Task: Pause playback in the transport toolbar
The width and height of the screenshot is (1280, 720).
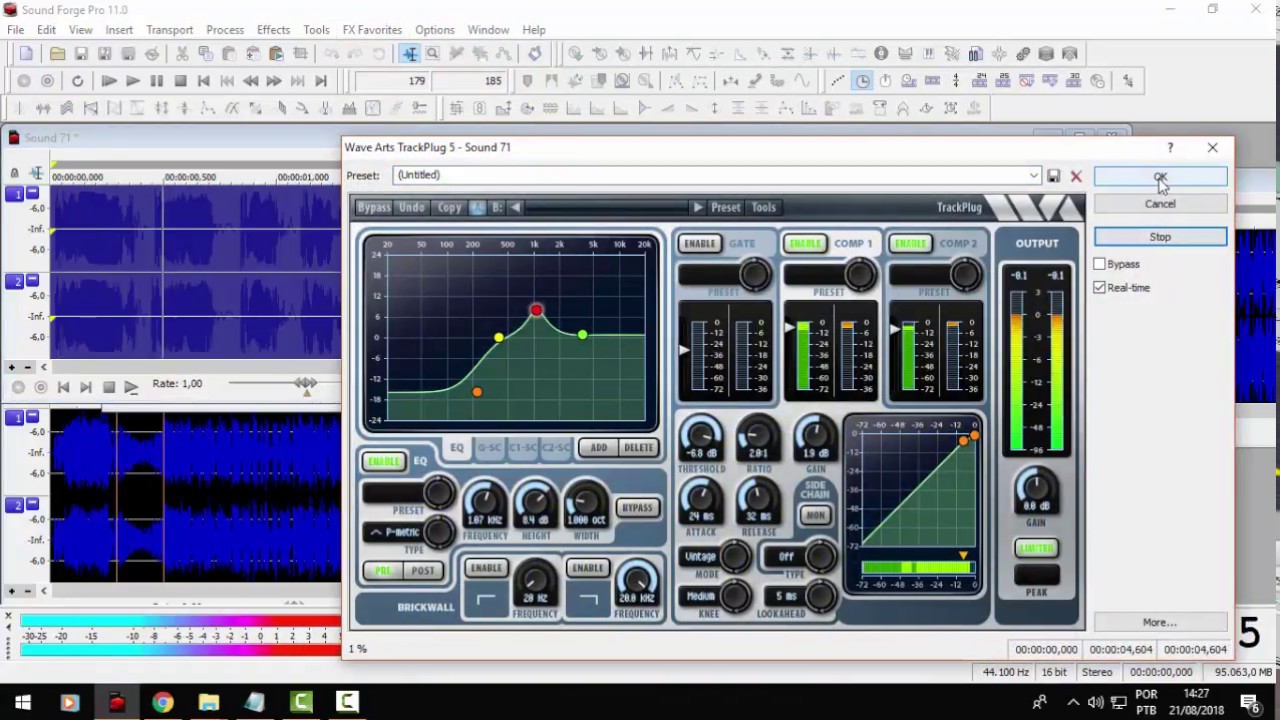Action: tap(157, 81)
